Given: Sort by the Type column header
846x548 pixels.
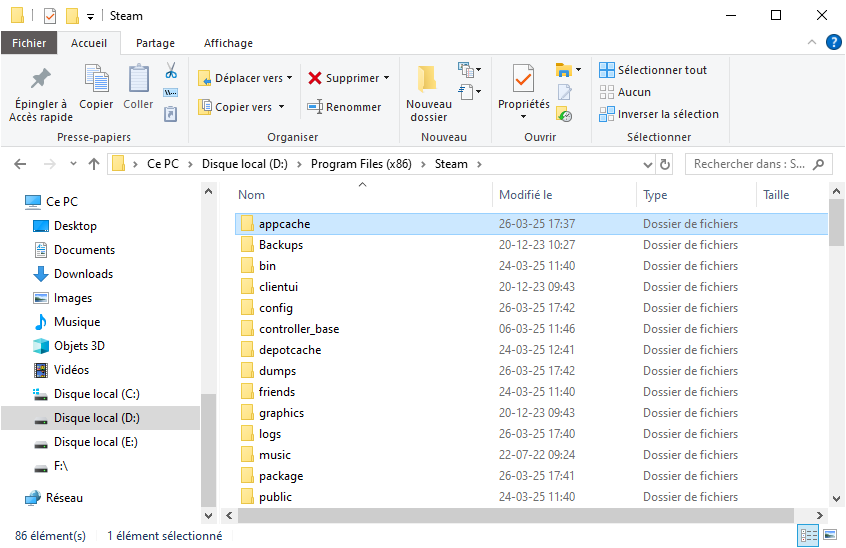Looking at the screenshot, I should coord(696,195).
